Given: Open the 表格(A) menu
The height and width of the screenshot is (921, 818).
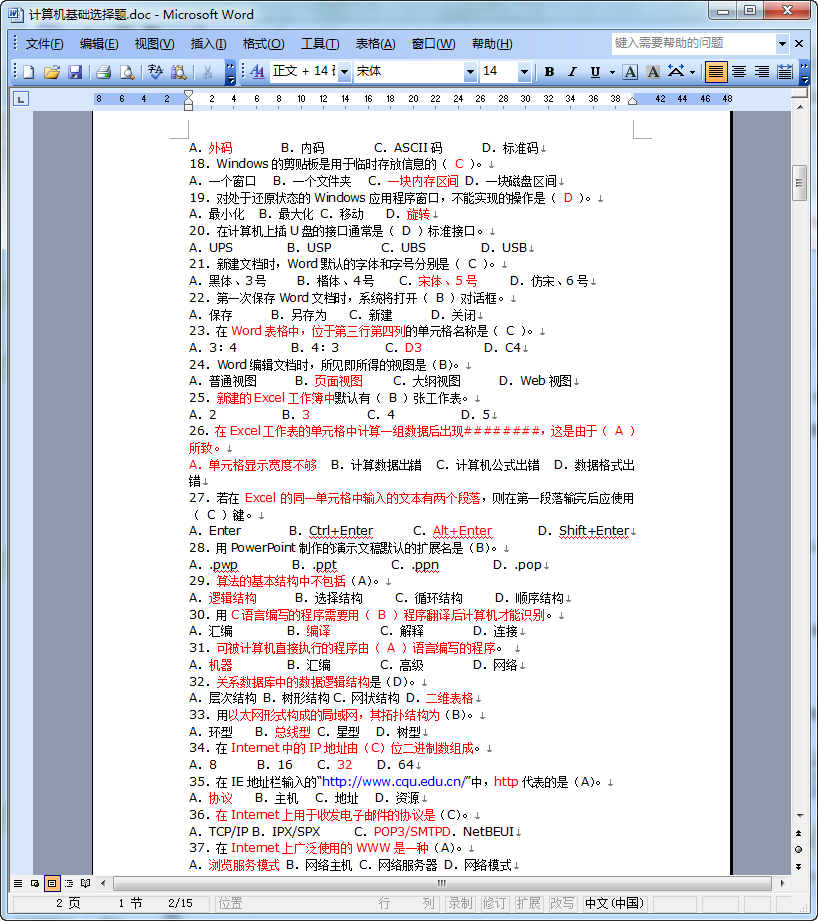Looking at the screenshot, I should (375, 44).
